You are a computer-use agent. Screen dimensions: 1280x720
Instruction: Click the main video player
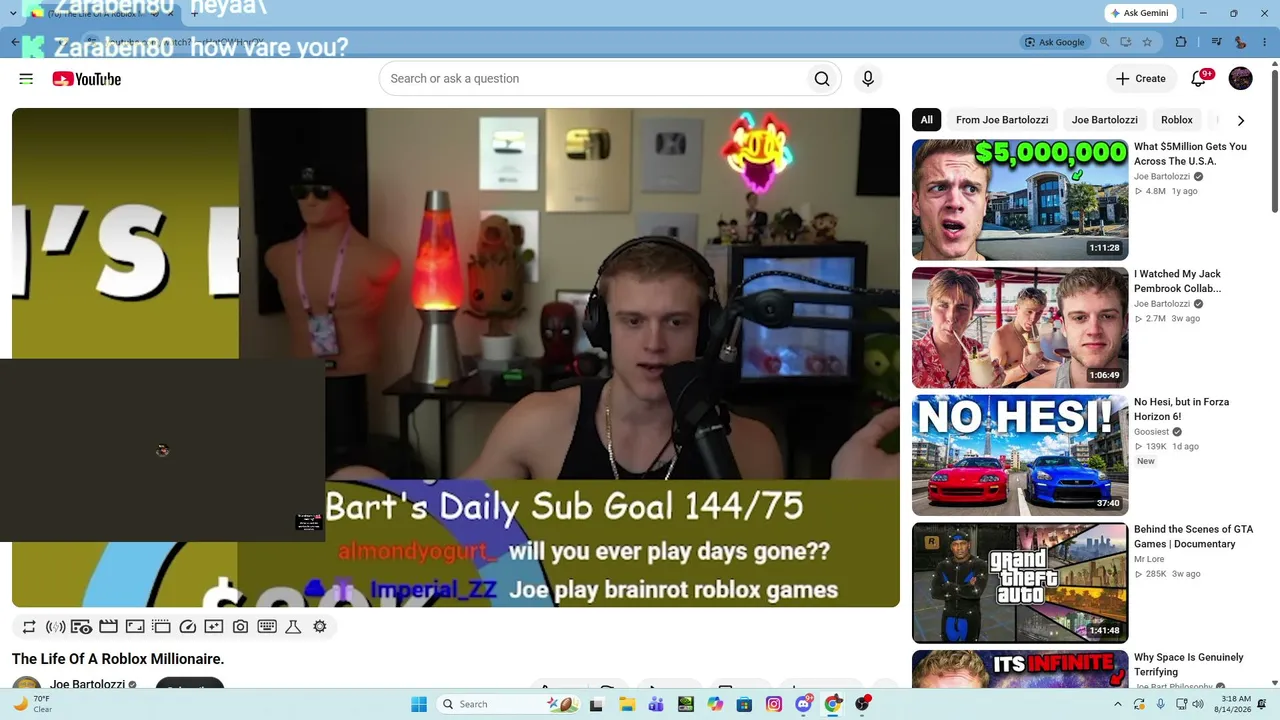[456, 357]
